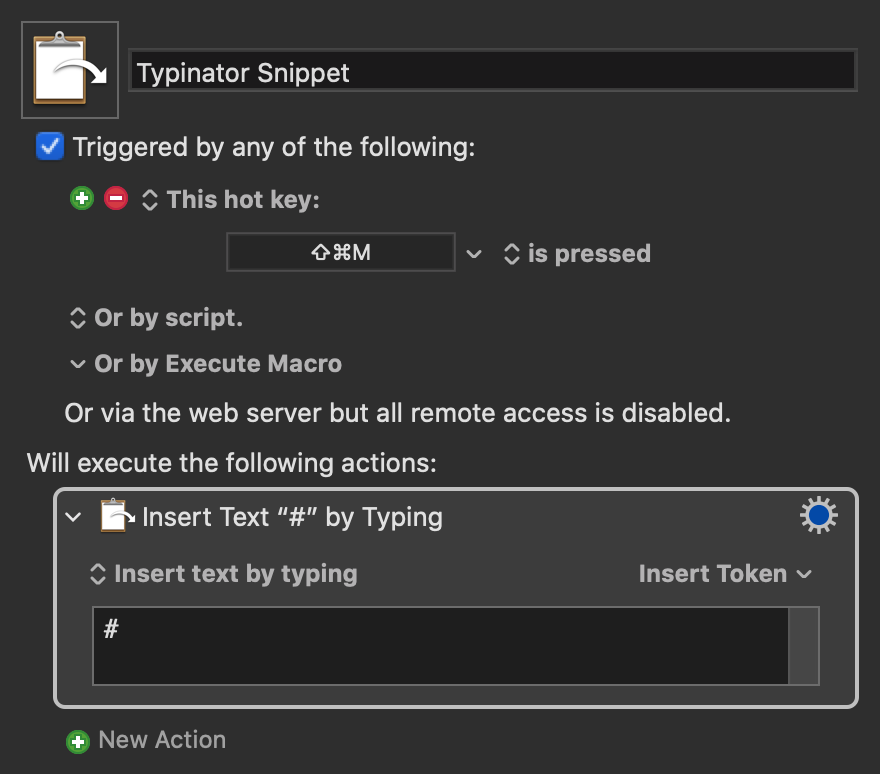Click the macro clipboard icon image

pyautogui.click(x=70, y=70)
